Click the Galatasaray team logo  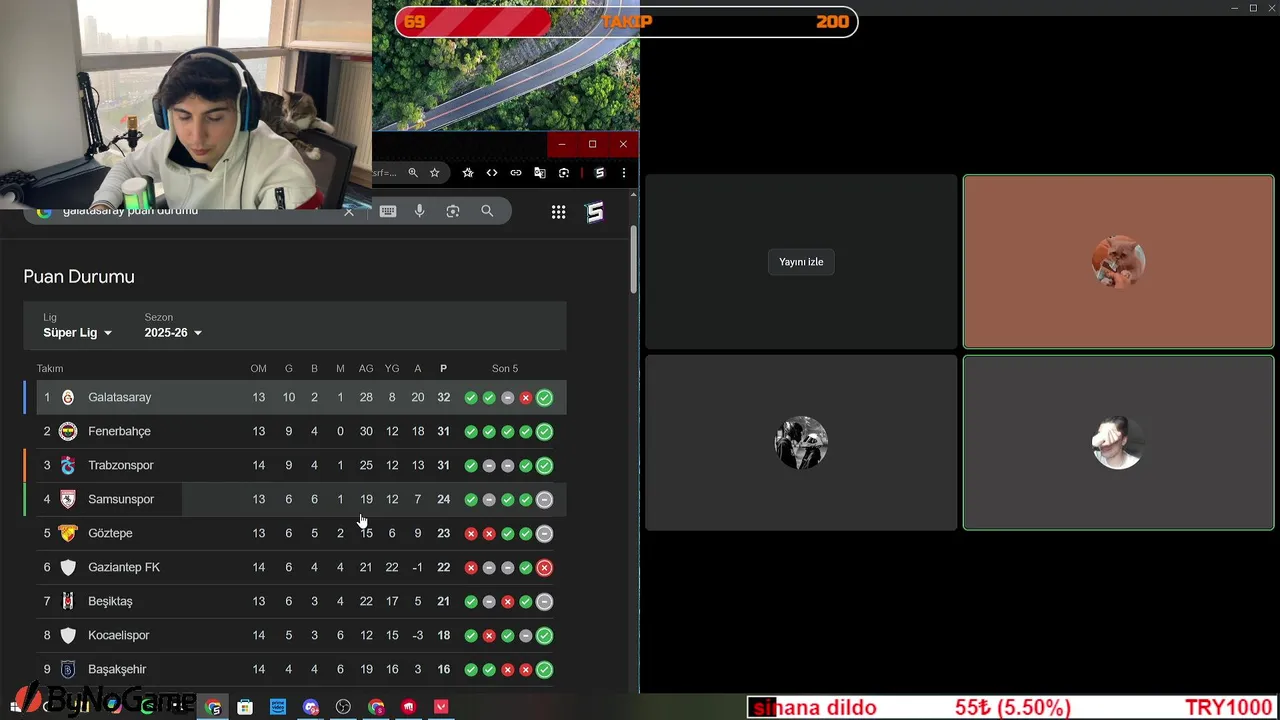[x=68, y=397]
